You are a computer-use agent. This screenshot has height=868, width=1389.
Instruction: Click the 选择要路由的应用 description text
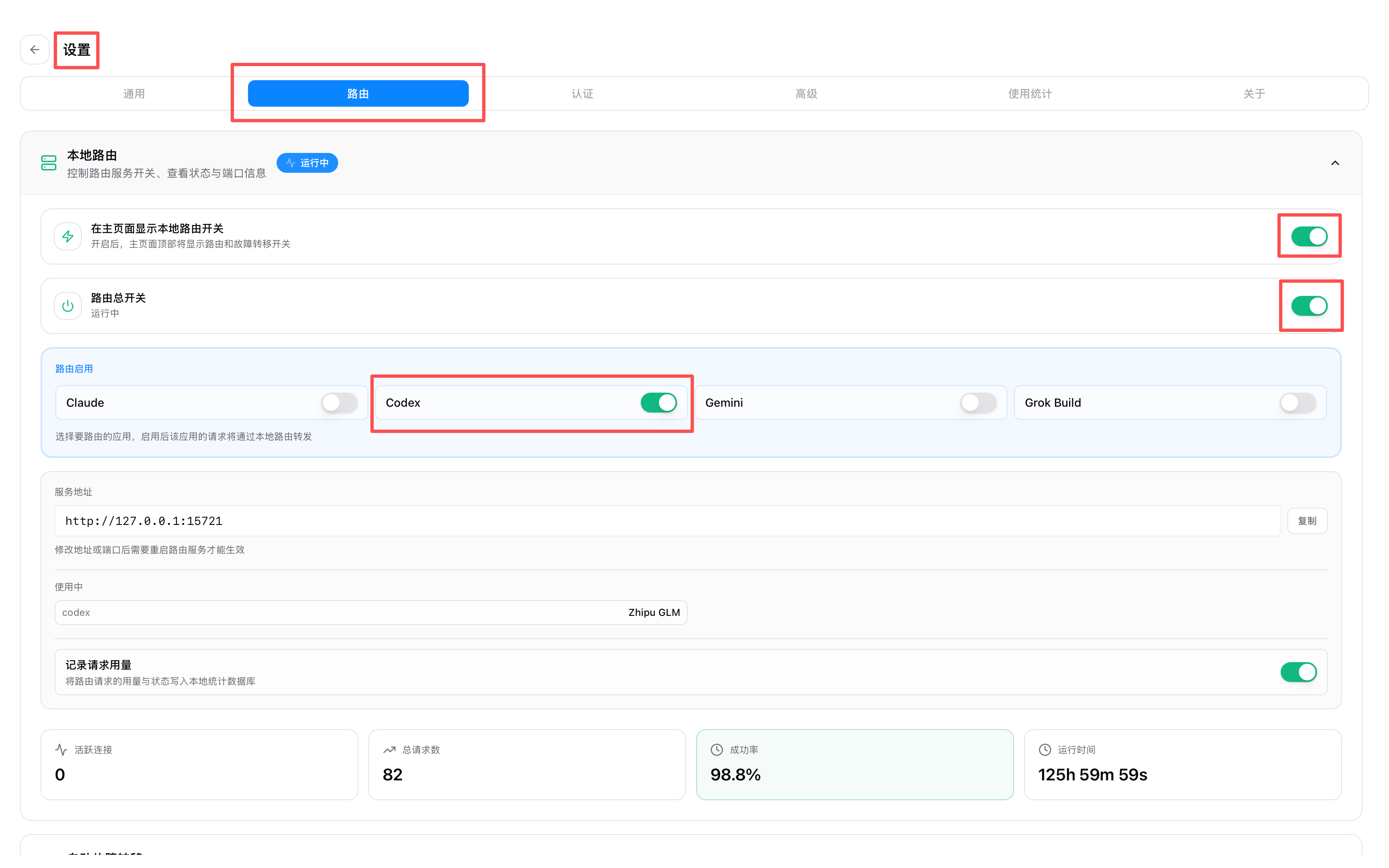184,437
